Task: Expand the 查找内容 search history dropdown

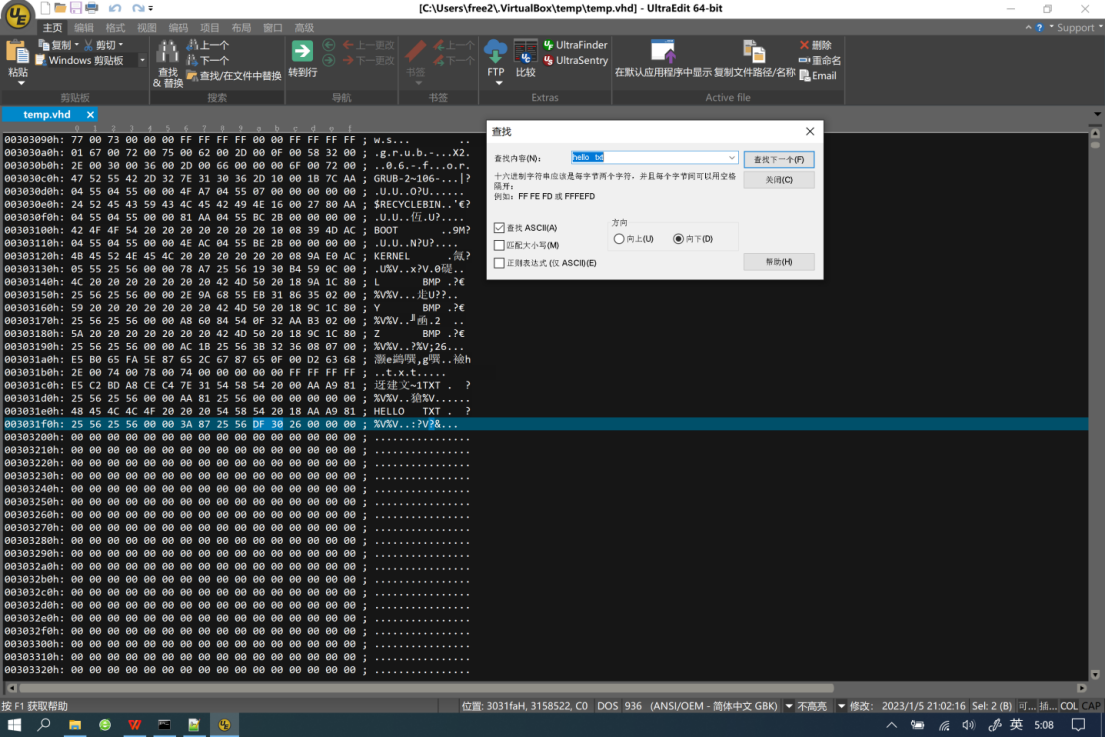Action: click(731, 158)
